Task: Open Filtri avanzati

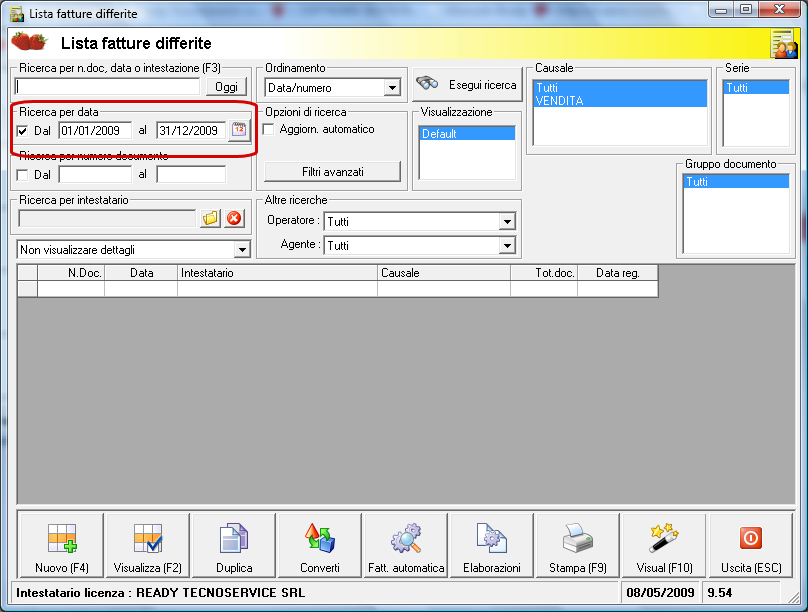Action: click(x=332, y=172)
